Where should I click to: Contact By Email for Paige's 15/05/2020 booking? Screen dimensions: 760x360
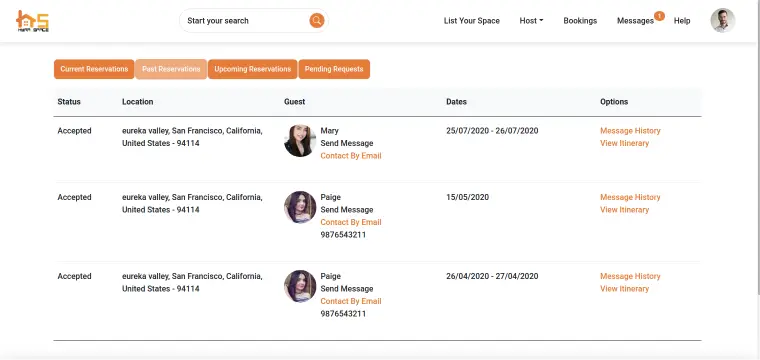[351, 222]
